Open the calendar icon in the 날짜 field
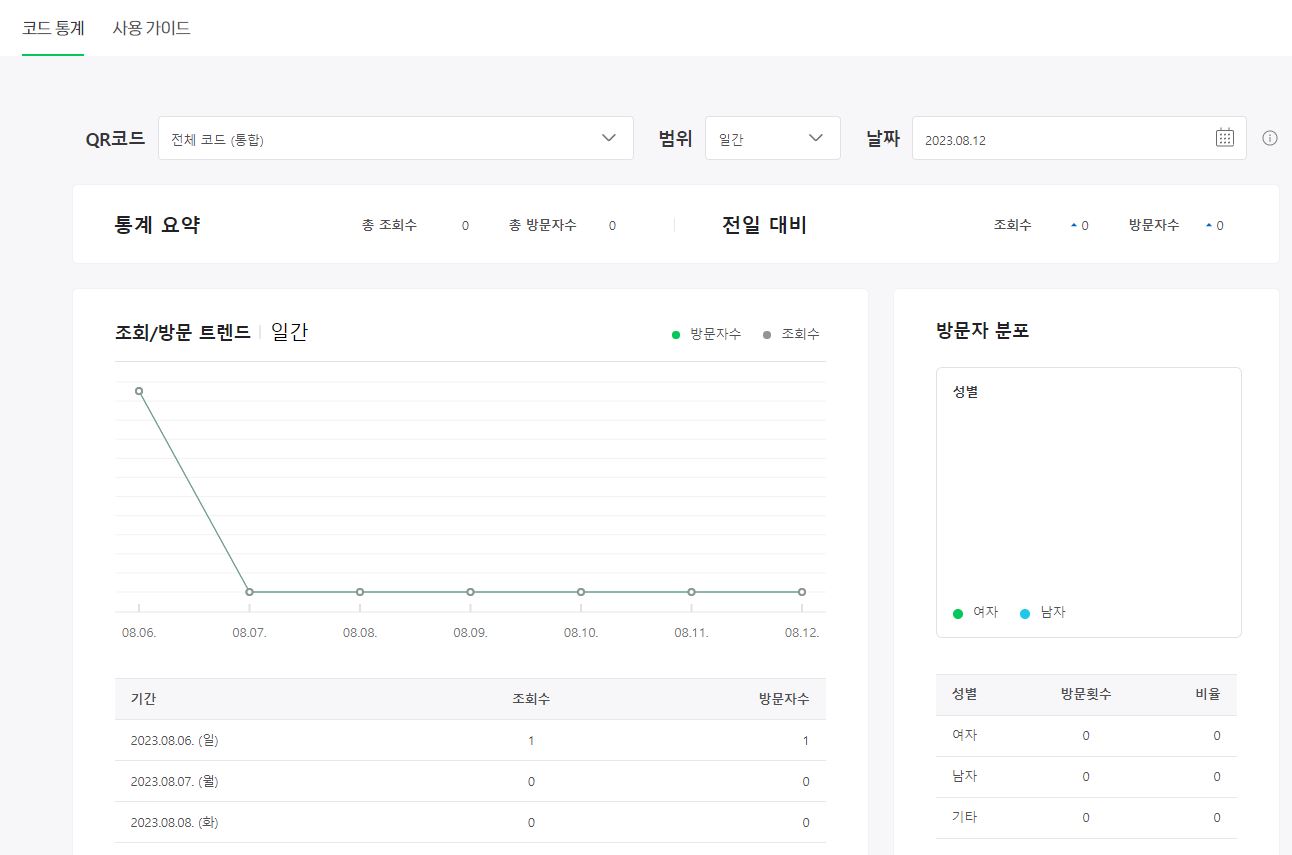Viewport: 1292px width, 855px height. pos(1224,137)
